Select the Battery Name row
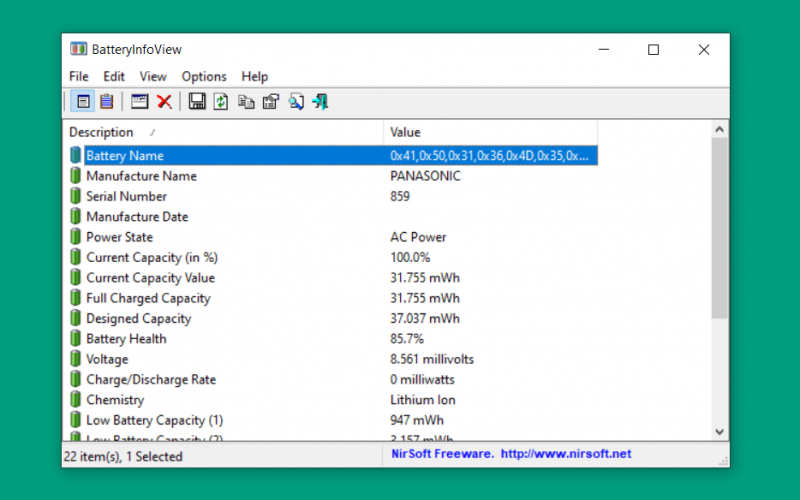This screenshot has width=800, height=500. tap(341, 155)
